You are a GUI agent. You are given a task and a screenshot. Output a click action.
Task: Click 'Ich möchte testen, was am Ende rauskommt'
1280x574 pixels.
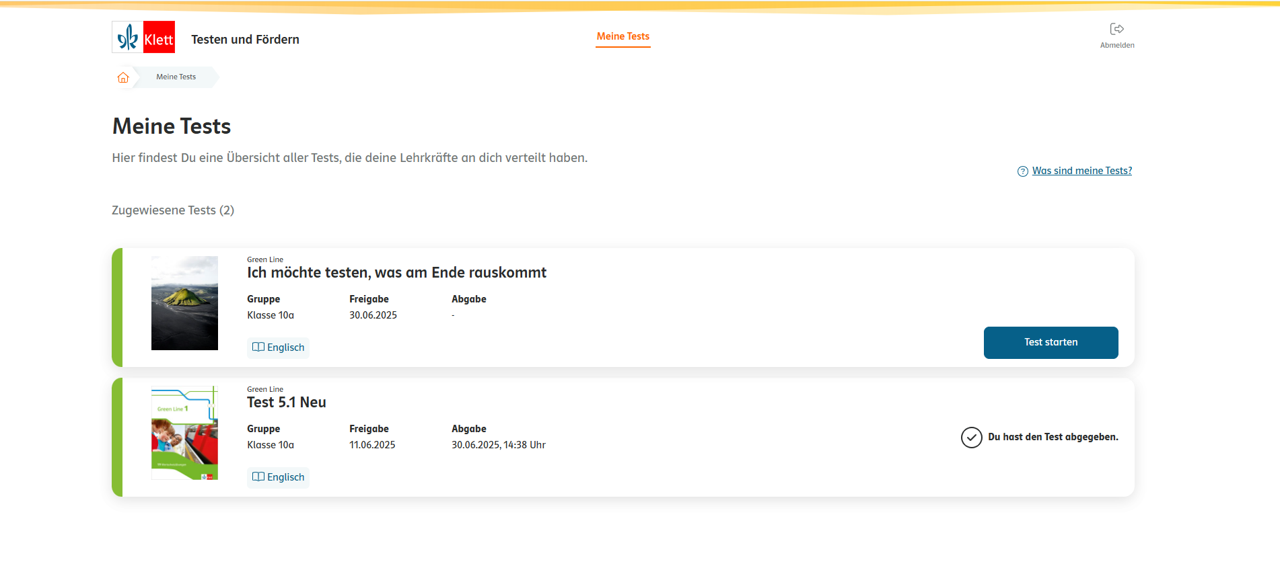[397, 273]
